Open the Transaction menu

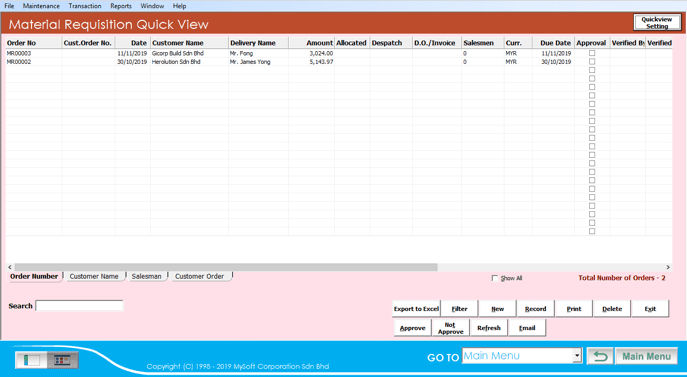click(x=85, y=6)
